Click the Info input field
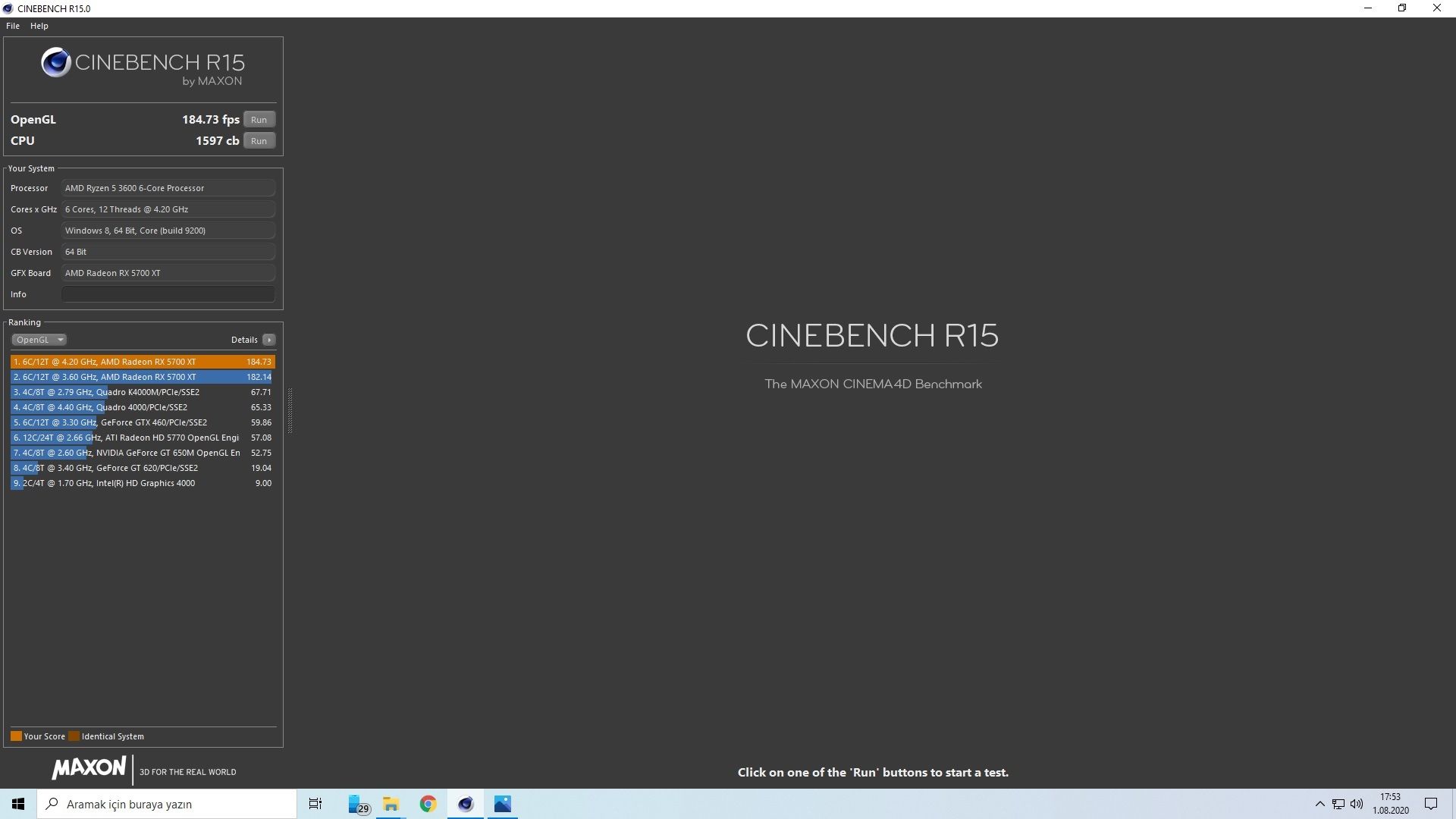The image size is (1456, 819). click(x=168, y=294)
